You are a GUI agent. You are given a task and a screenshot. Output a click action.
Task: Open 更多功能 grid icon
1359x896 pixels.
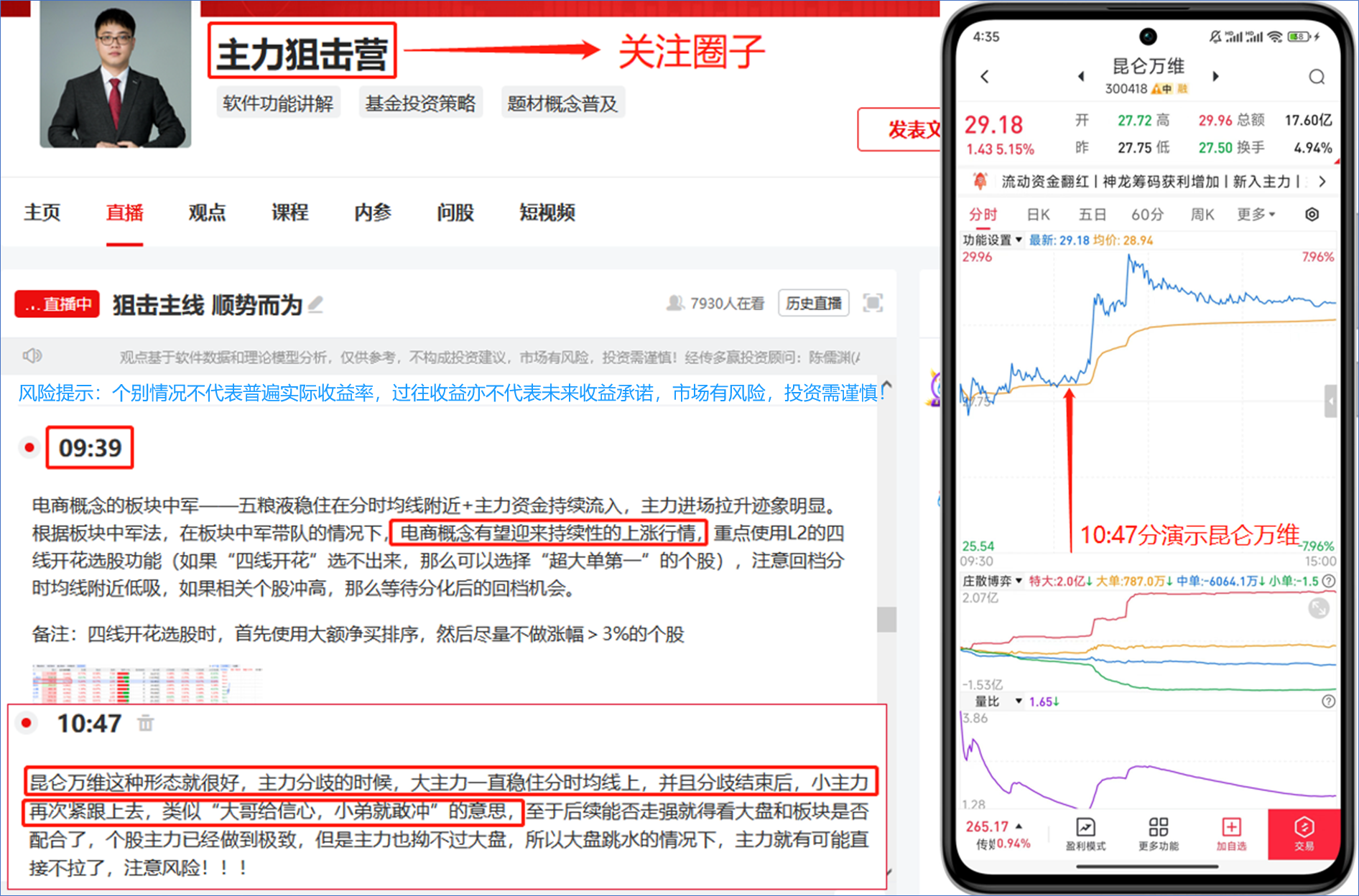(1158, 834)
